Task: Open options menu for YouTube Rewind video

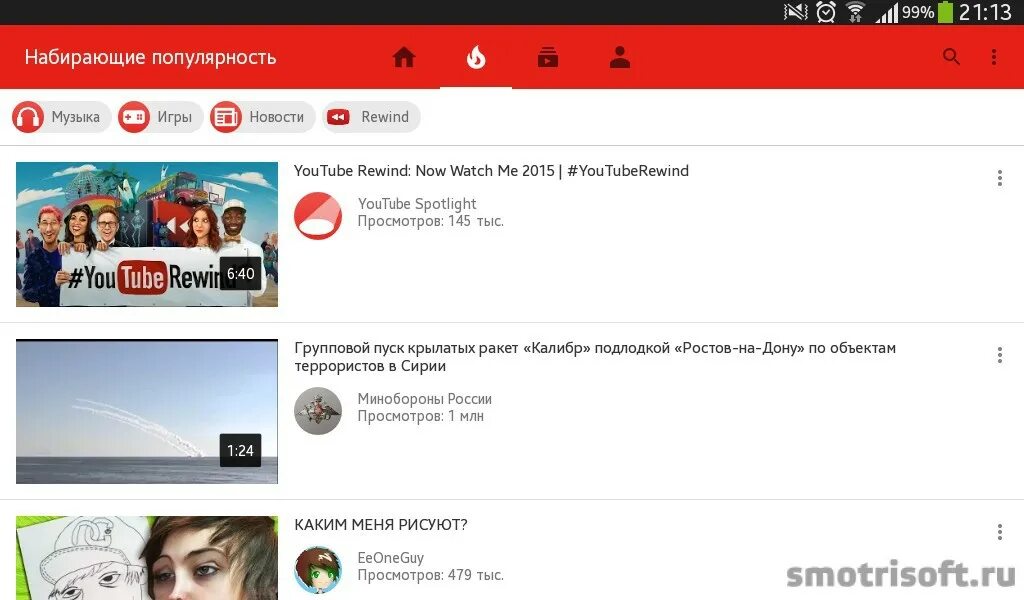Action: click(1000, 178)
